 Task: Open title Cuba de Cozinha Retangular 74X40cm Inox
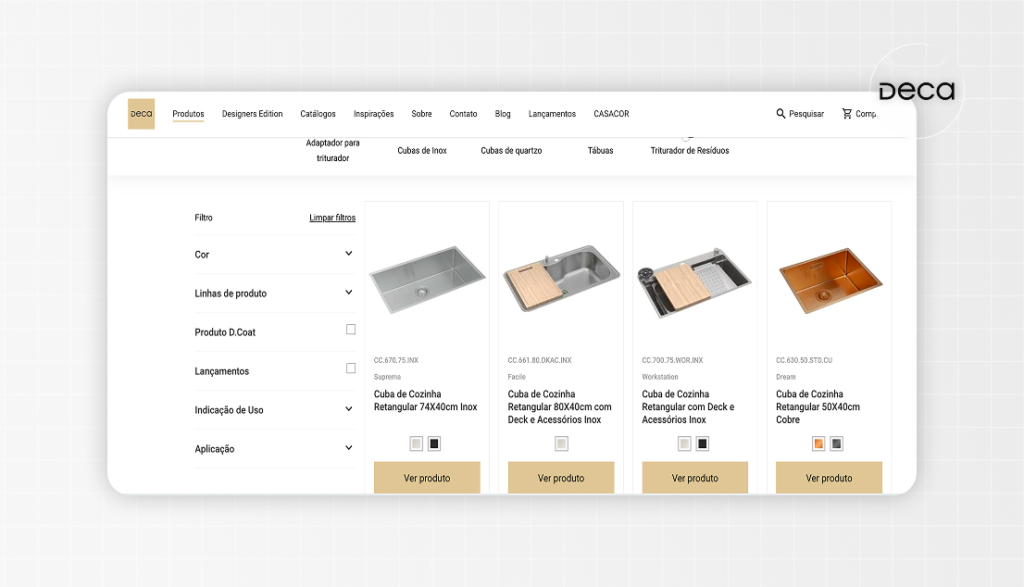426,400
